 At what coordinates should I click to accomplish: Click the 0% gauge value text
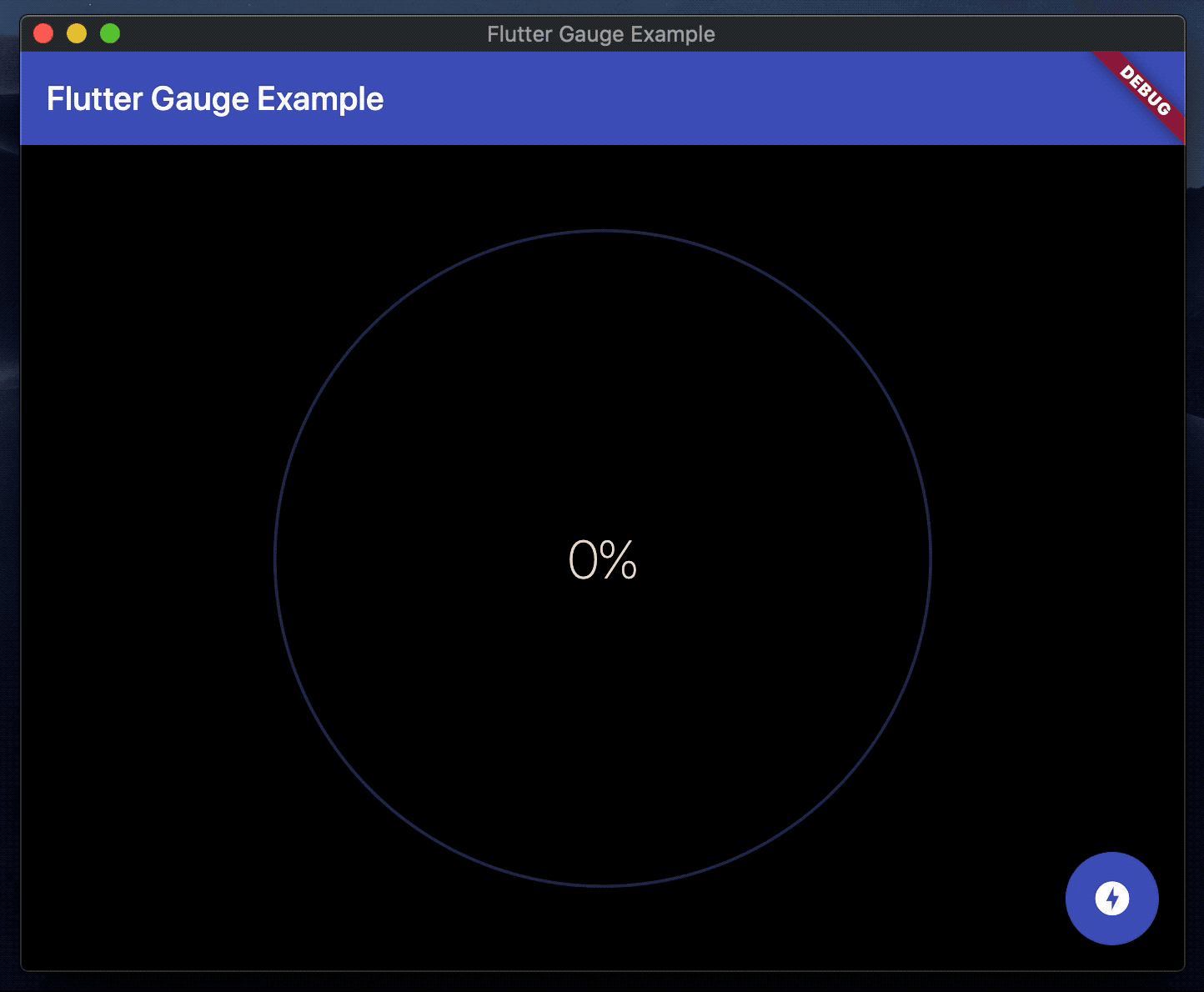tap(603, 559)
